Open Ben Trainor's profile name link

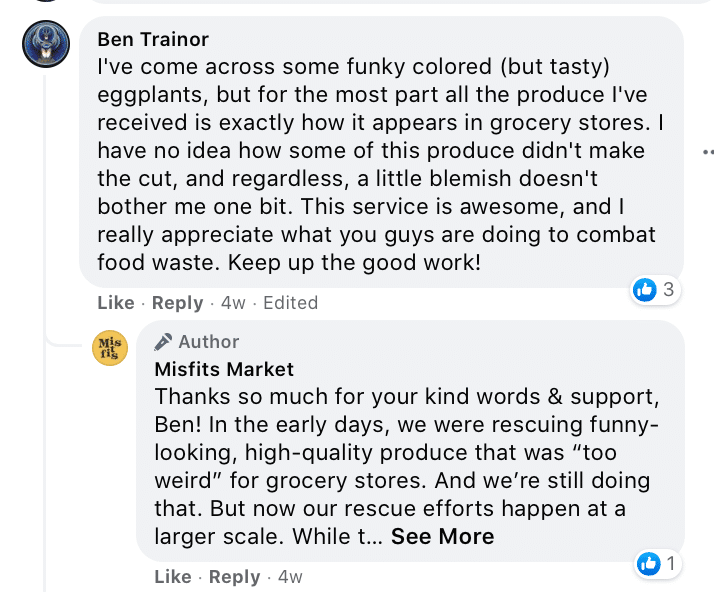[153, 39]
